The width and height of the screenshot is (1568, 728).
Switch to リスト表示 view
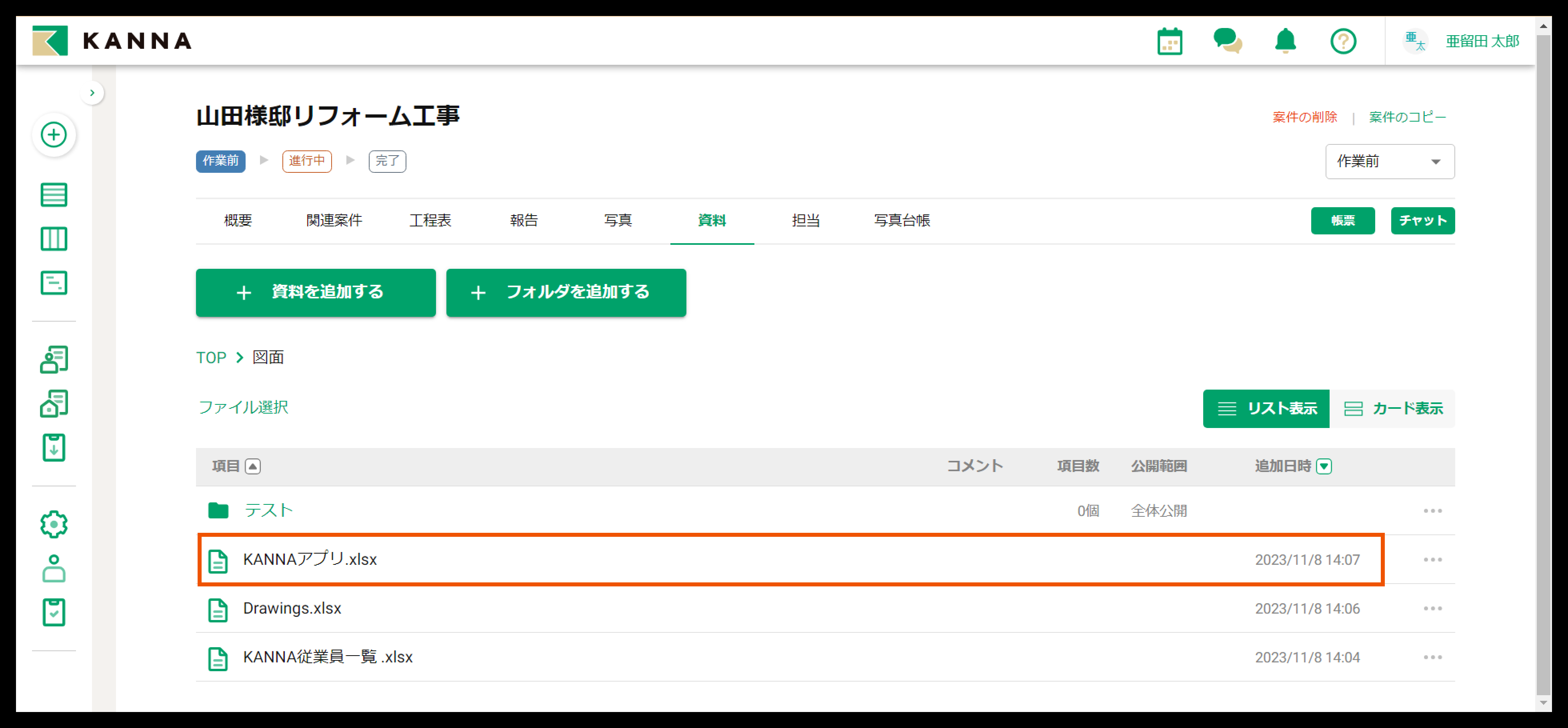(x=1266, y=408)
